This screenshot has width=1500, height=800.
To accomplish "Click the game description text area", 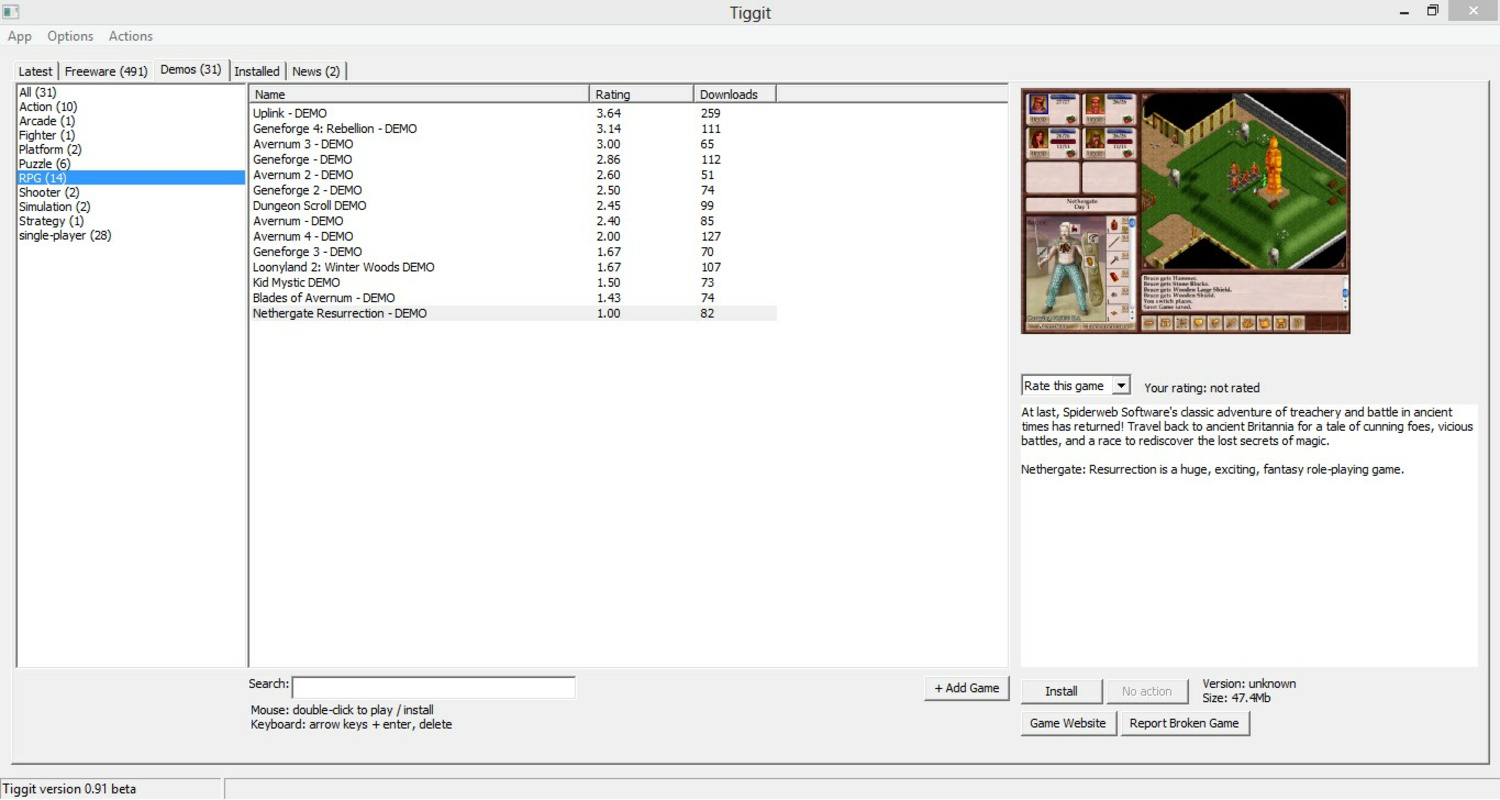I will (x=1249, y=535).
